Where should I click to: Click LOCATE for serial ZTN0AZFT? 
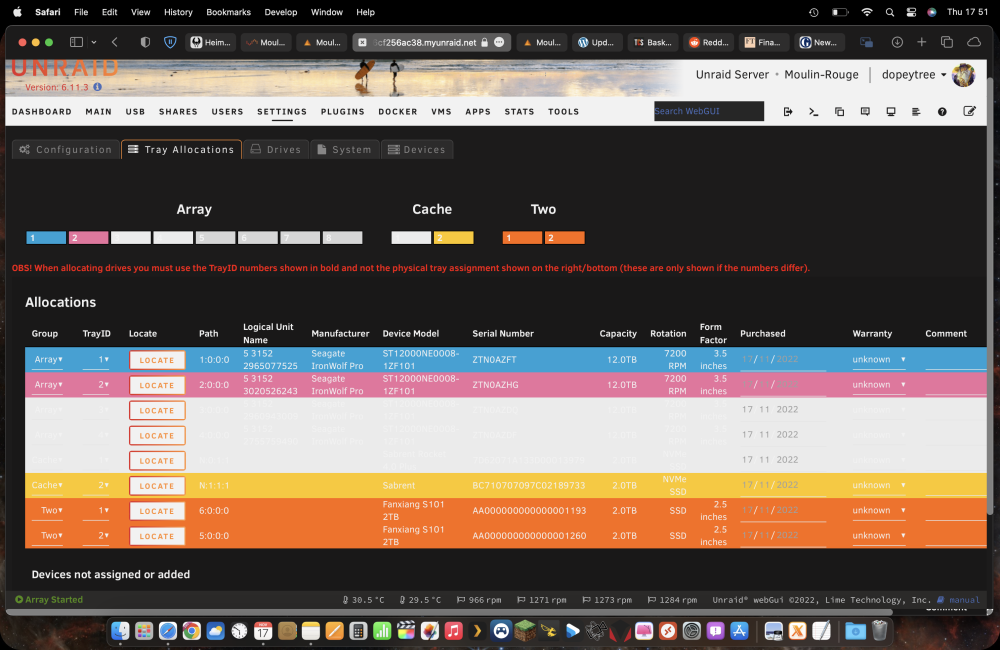[x=157, y=360]
